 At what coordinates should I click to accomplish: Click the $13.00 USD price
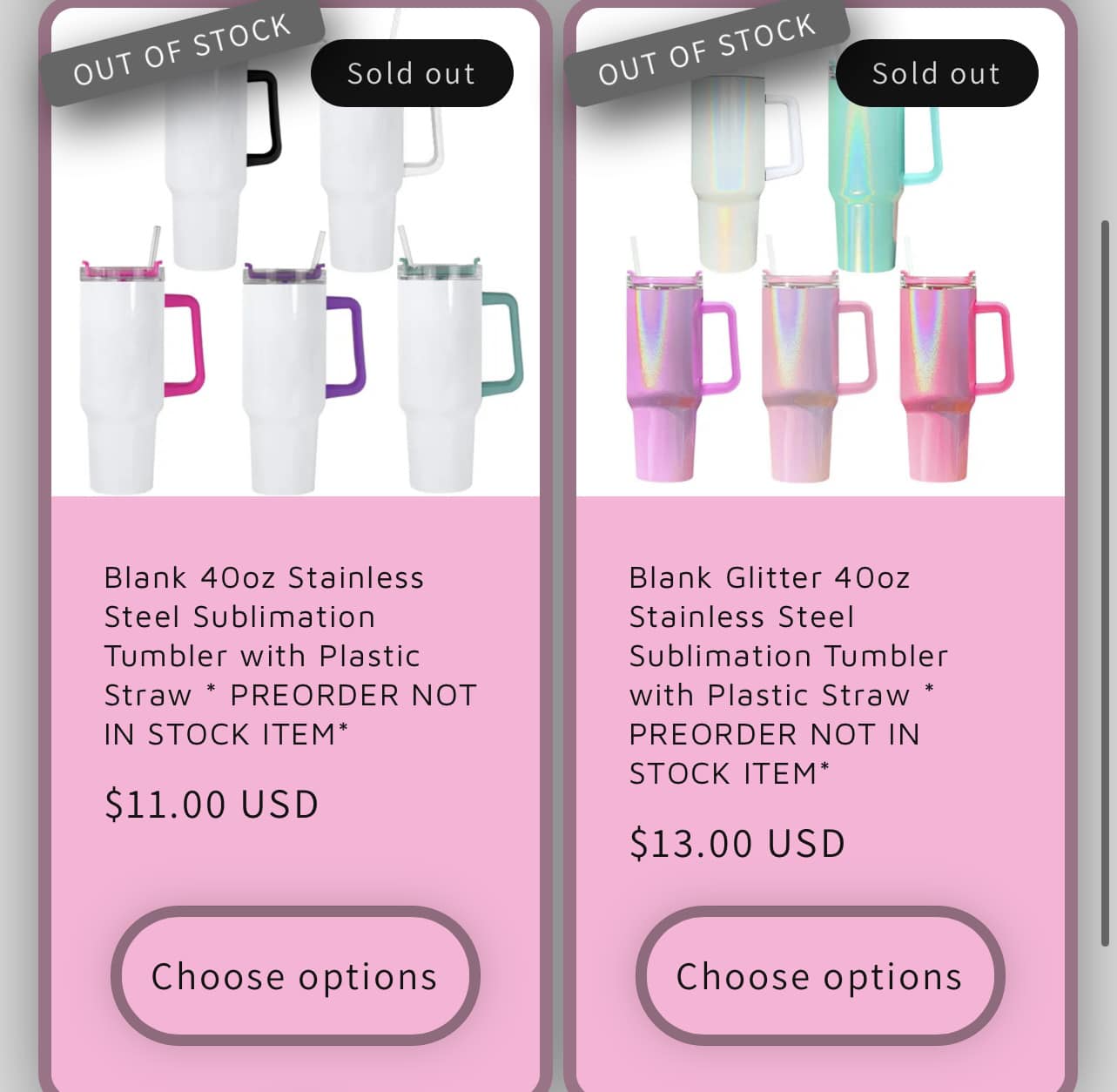737,843
